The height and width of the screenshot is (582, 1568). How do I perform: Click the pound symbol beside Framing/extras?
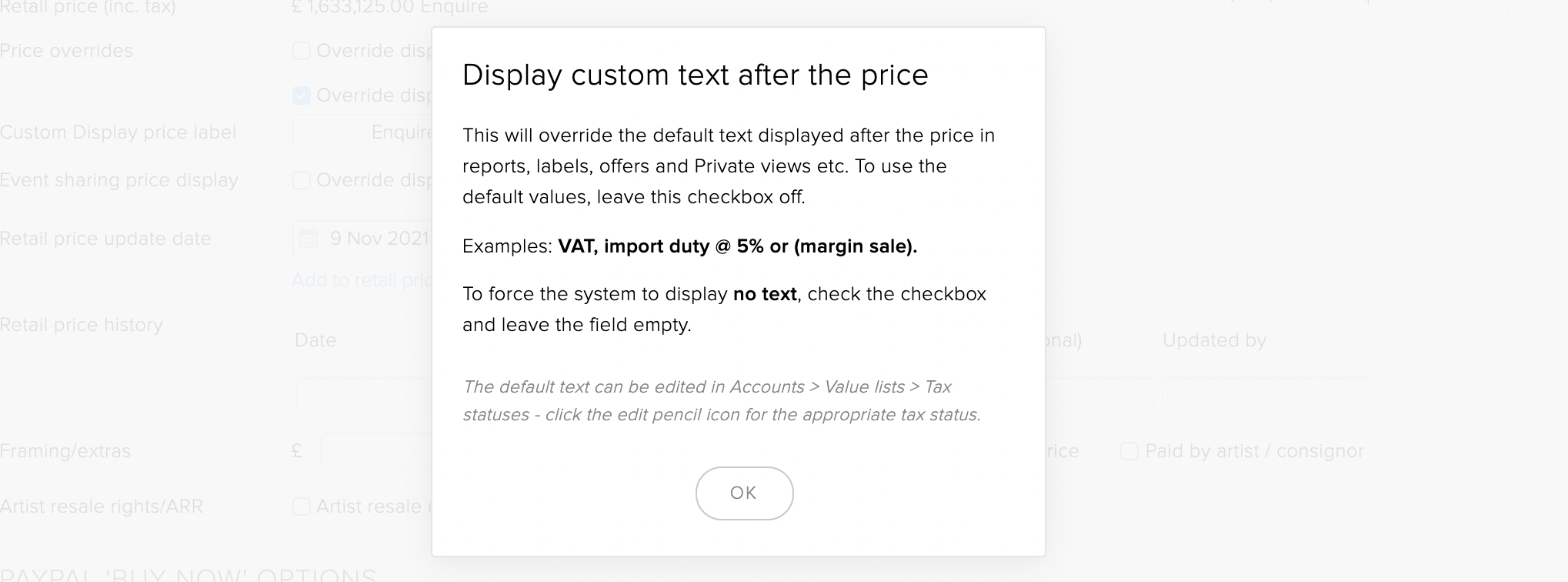click(x=297, y=451)
